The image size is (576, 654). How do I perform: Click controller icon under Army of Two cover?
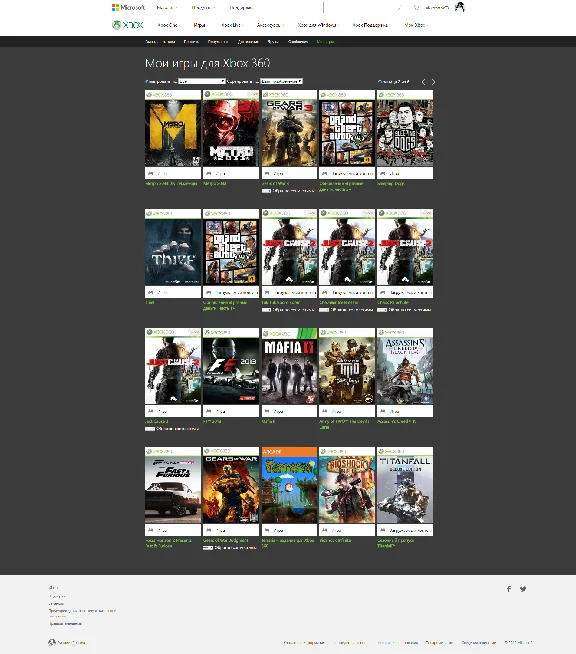pyautogui.click(x=324, y=411)
